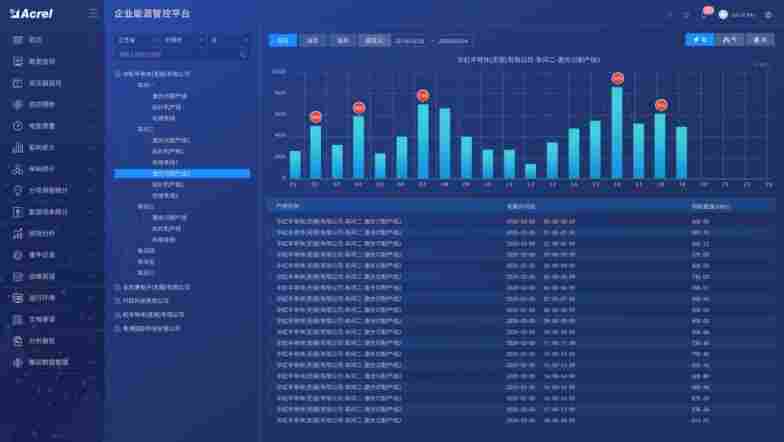Open the home icon item in the sidebar
The width and height of the screenshot is (784, 442).
(x=19, y=40)
